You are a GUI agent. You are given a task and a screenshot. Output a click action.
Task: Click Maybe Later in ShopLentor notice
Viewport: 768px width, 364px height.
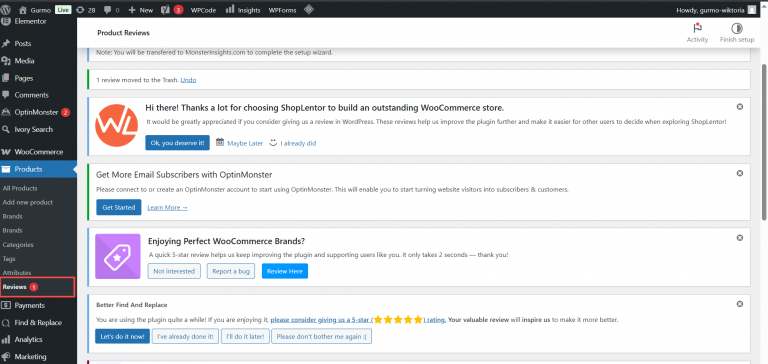point(245,144)
